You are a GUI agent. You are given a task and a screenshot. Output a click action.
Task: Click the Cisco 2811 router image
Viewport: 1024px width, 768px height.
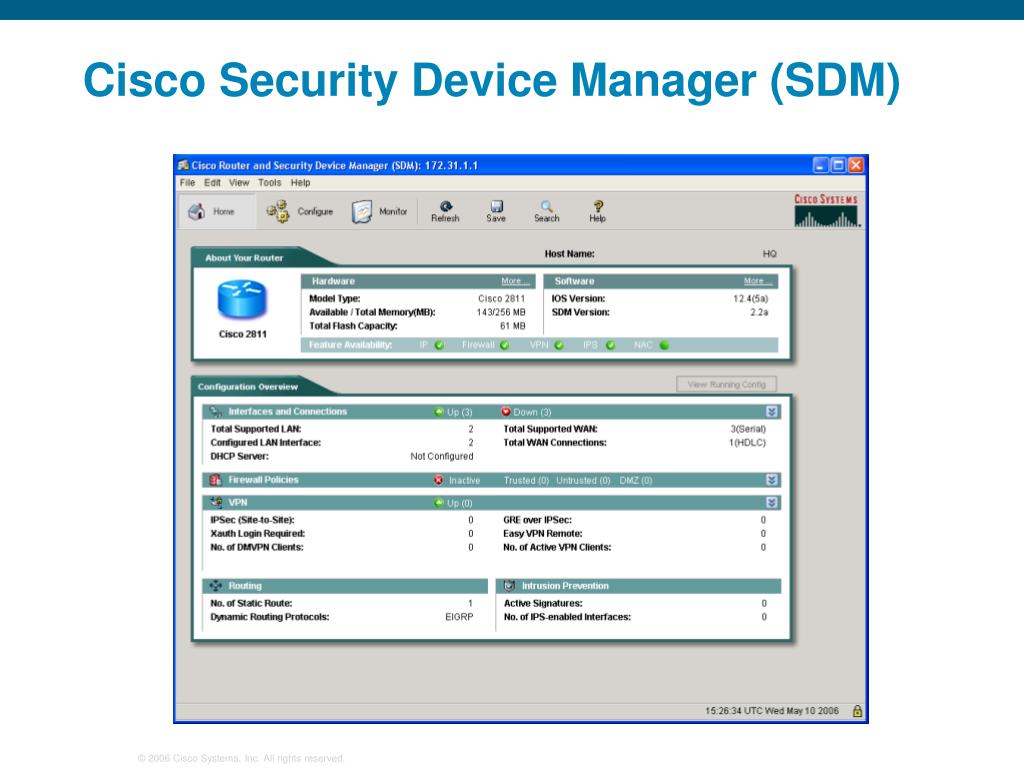pos(242,300)
